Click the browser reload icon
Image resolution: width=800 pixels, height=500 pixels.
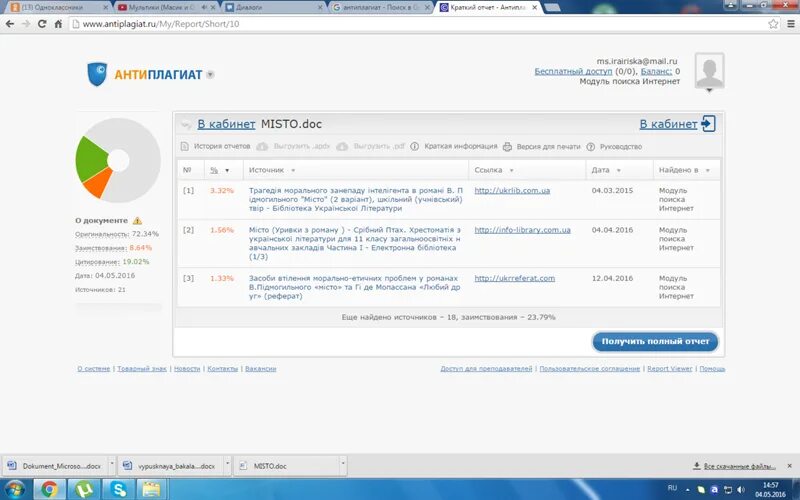(x=42, y=24)
